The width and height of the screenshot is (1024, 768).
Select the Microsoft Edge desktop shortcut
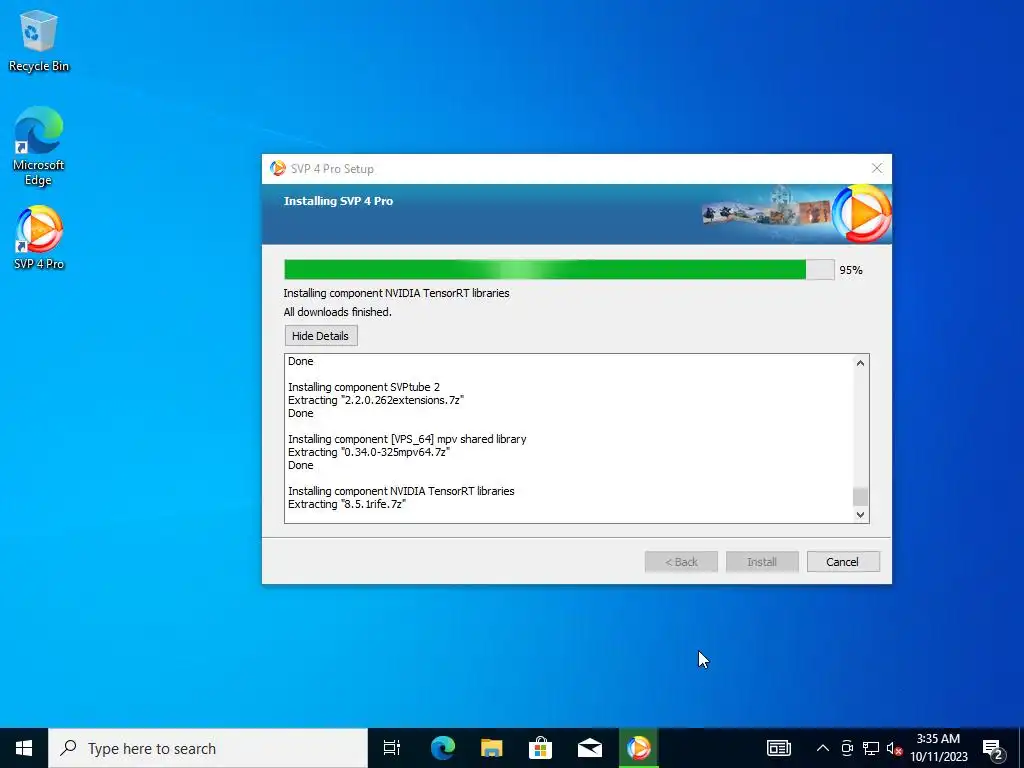coord(39,146)
